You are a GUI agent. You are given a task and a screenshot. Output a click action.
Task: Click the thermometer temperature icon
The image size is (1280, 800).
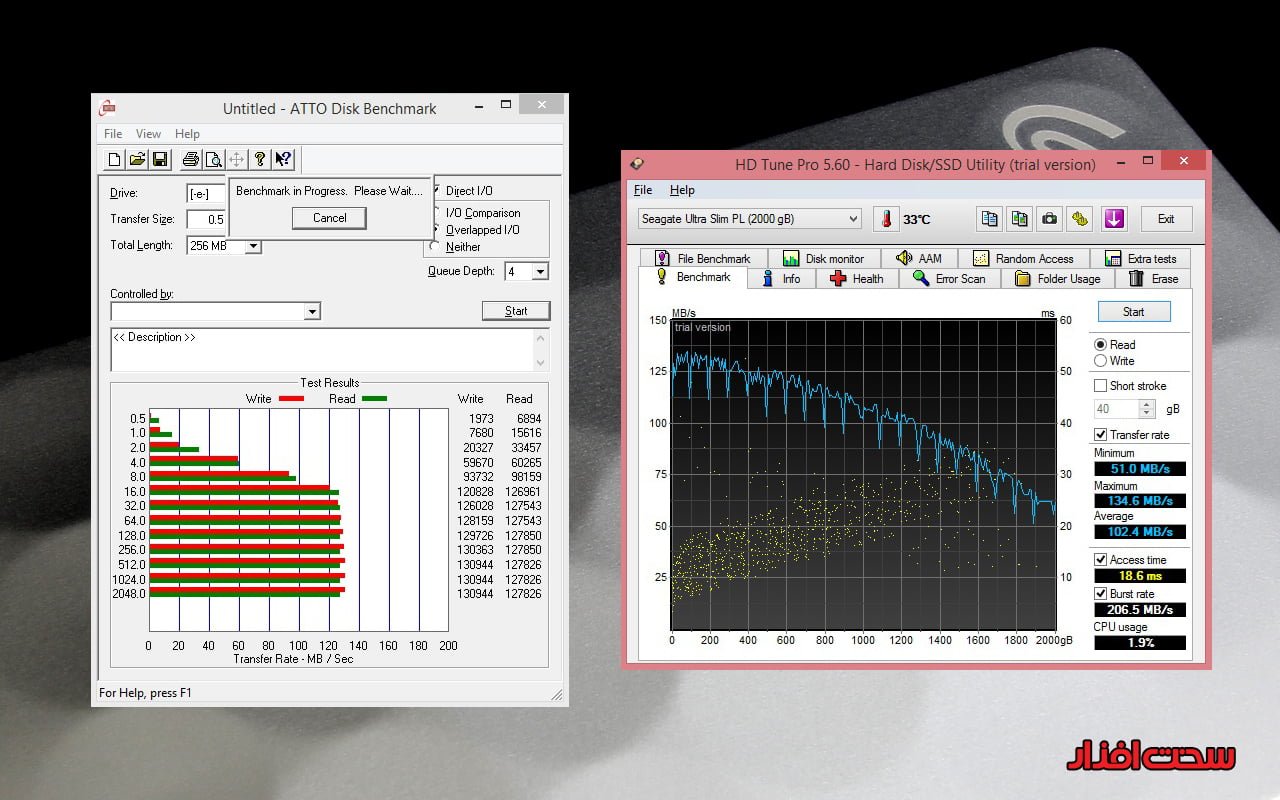(886, 219)
